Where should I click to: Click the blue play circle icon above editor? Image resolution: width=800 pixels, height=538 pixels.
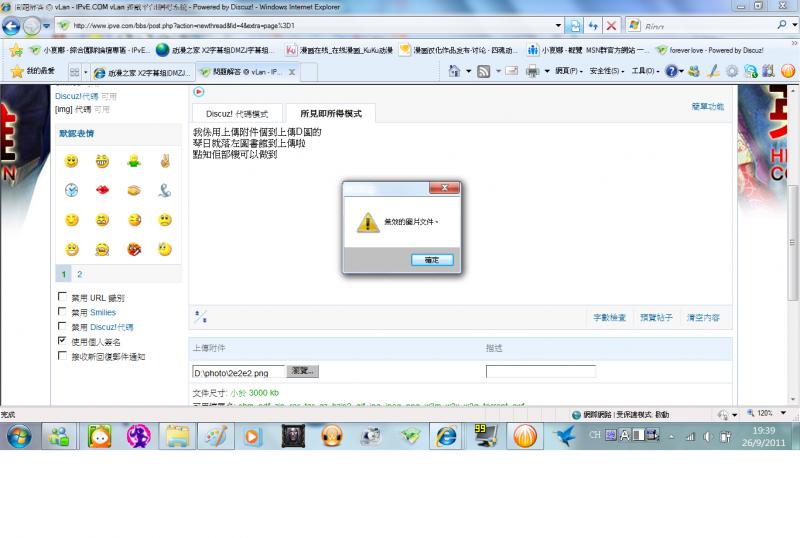click(x=198, y=92)
